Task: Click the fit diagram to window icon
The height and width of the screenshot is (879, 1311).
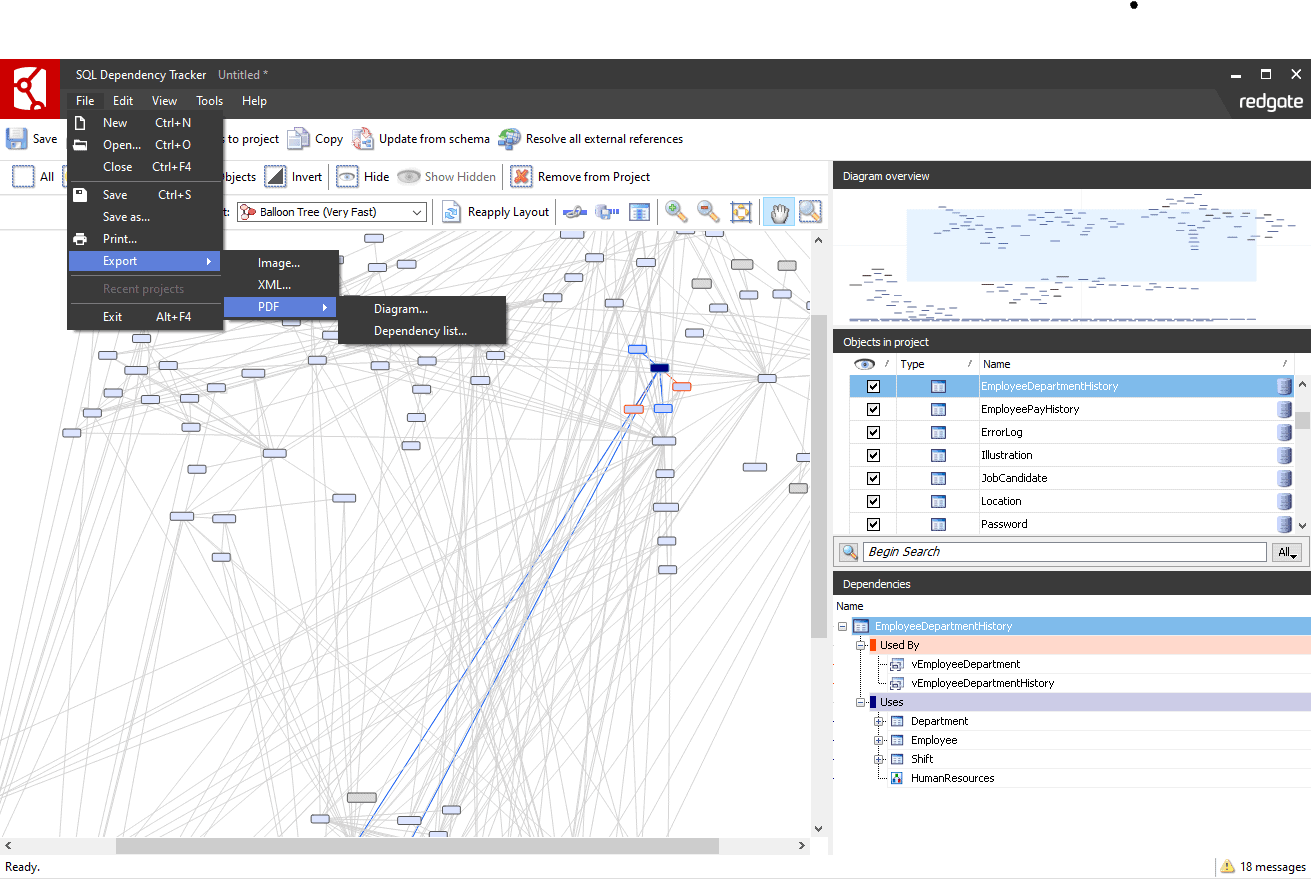Action: pyautogui.click(x=741, y=212)
